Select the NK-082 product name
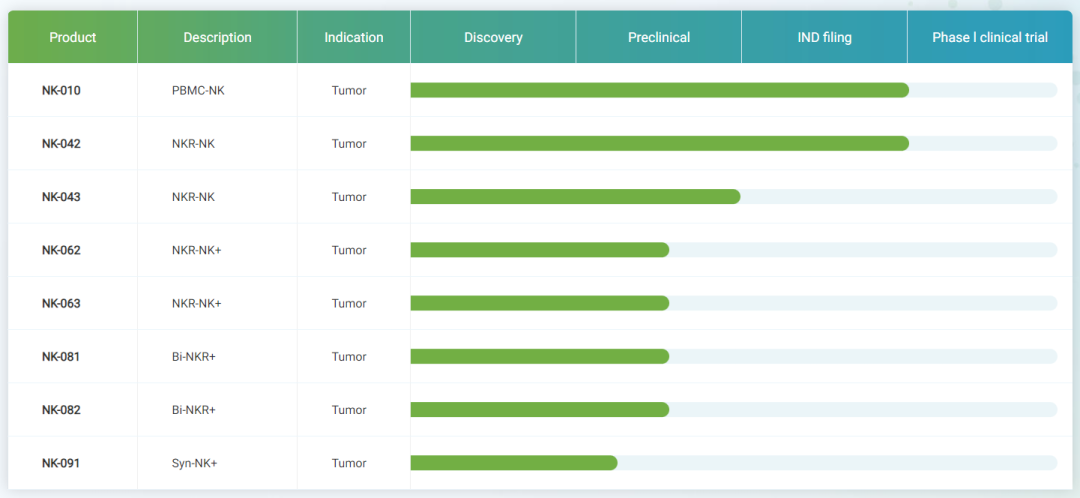1080x498 pixels. click(61, 410)
